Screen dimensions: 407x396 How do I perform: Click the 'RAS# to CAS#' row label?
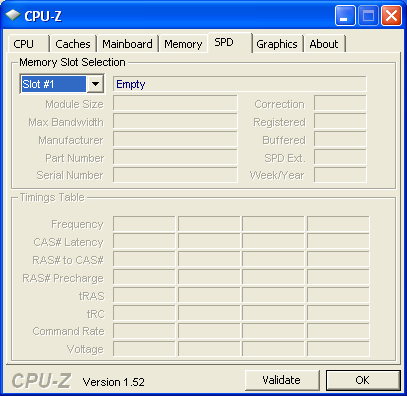coord(68,260)
